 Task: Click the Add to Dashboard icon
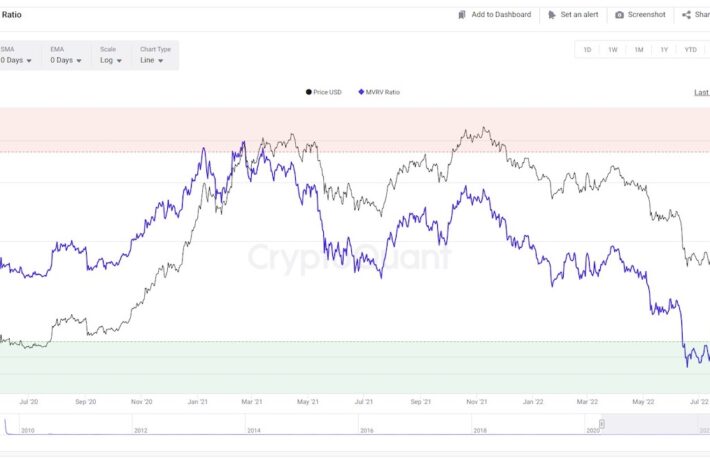tap(462, 15)
